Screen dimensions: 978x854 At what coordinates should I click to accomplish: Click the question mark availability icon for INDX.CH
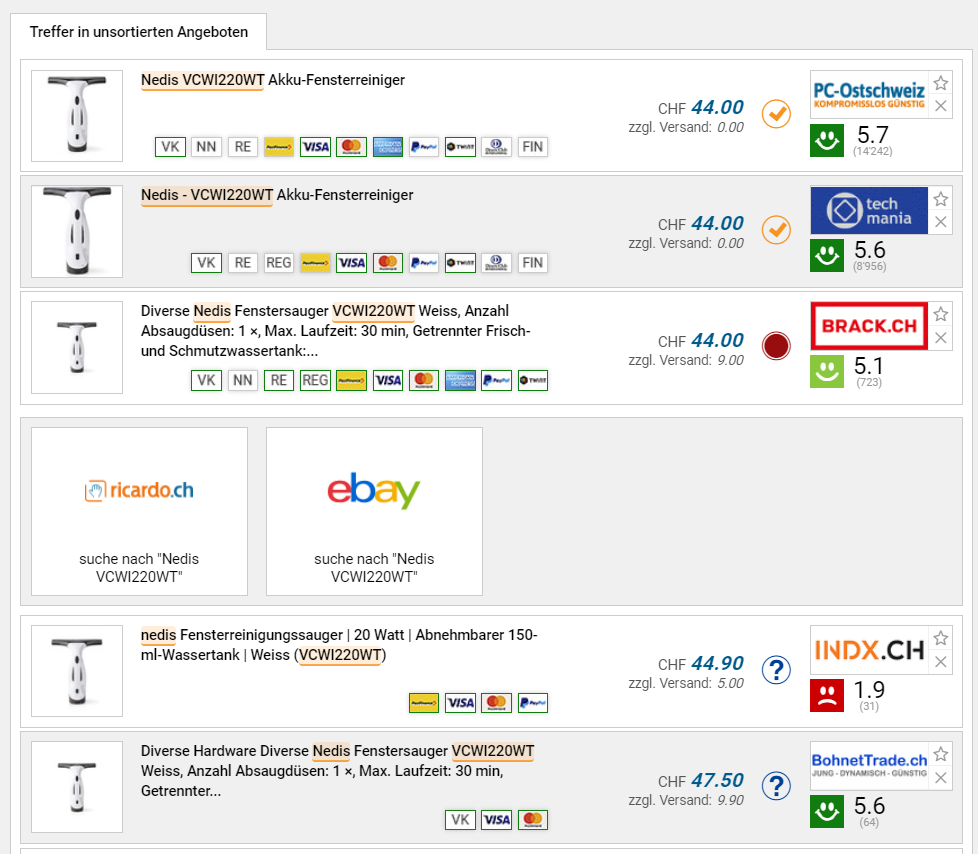click(776, 670)
